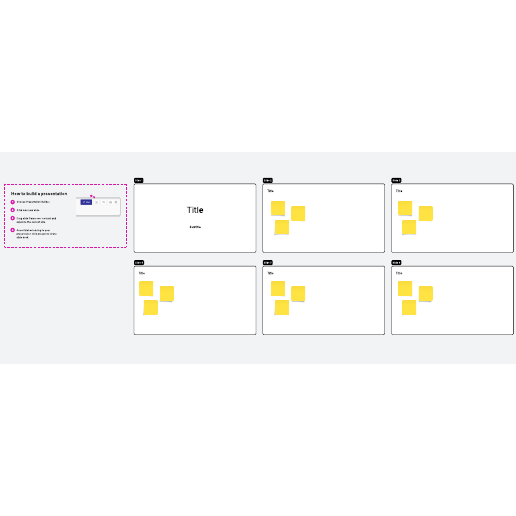Select the Slide 3 label tag
Viewport: 516px width, 516px height.
[x=396, y=180]
